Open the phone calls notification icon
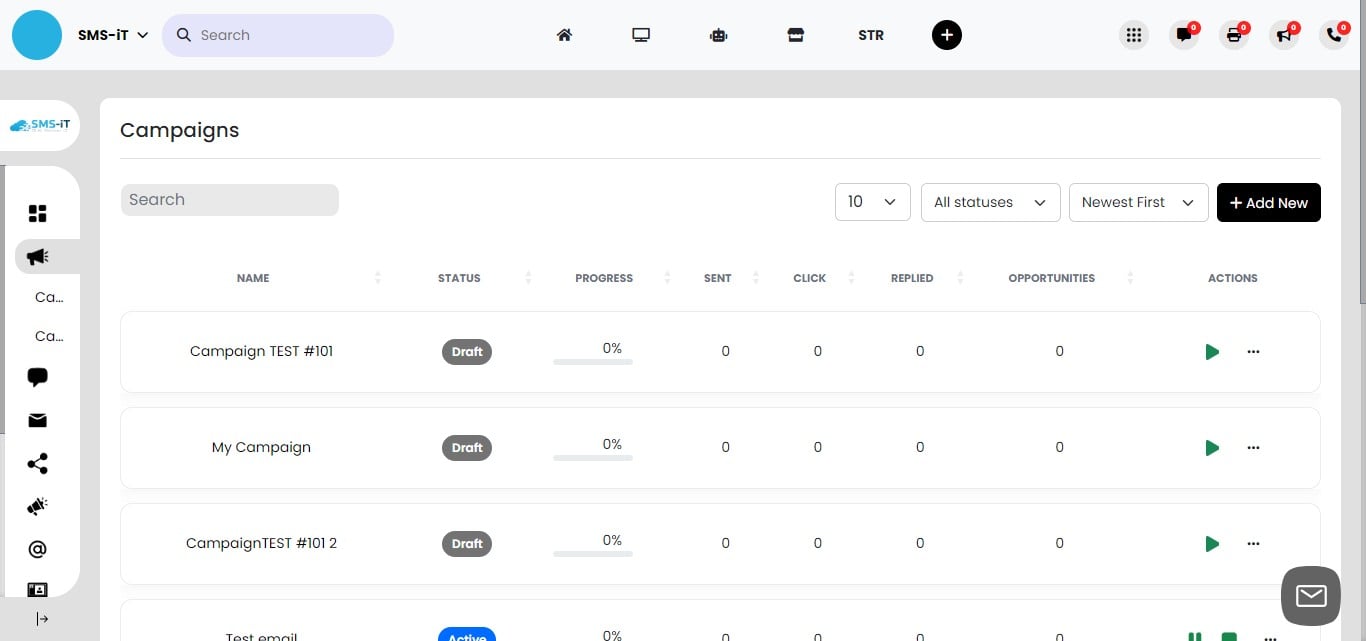Image resolution: width=1366 pixels, height=641 pixels. 1334,35
